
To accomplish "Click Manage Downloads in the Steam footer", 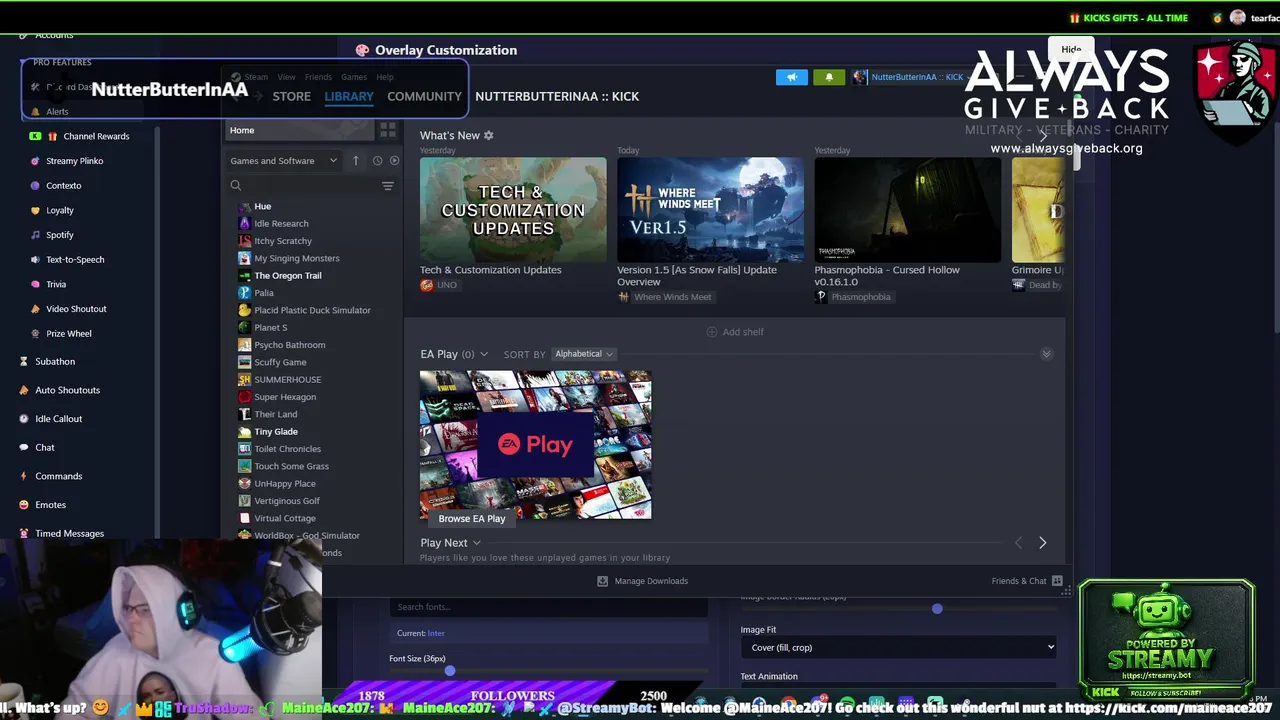I will pos(642,581).
